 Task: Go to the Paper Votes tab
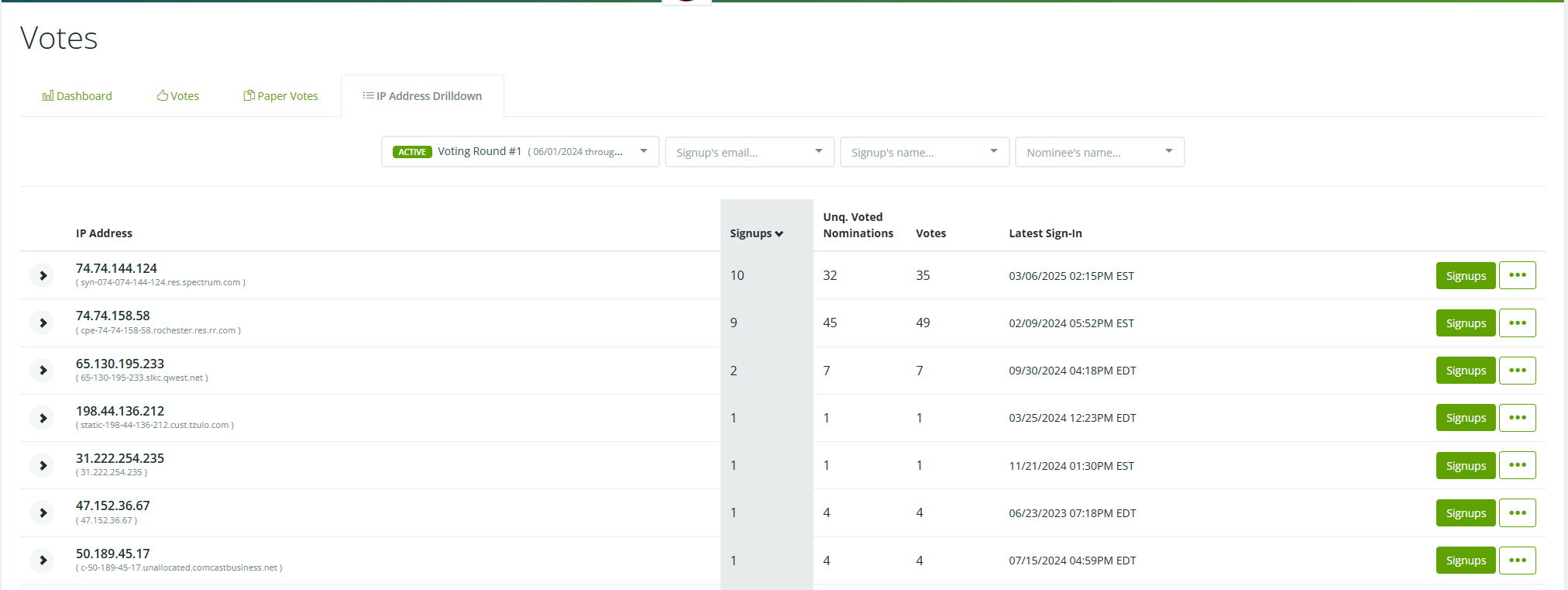pos(281,96)
